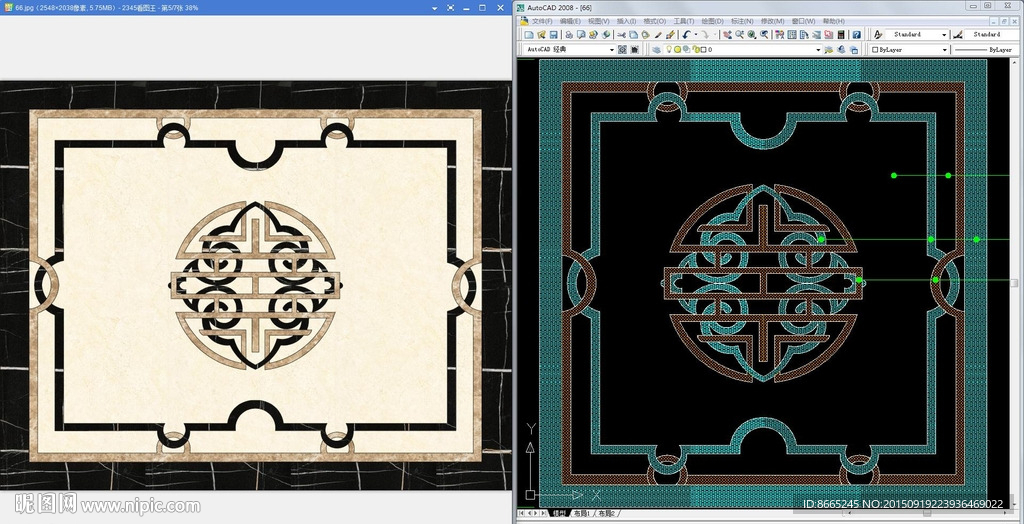Open the Standard text style dropdown
This screenshot has height=524, width=1024.
943,35
